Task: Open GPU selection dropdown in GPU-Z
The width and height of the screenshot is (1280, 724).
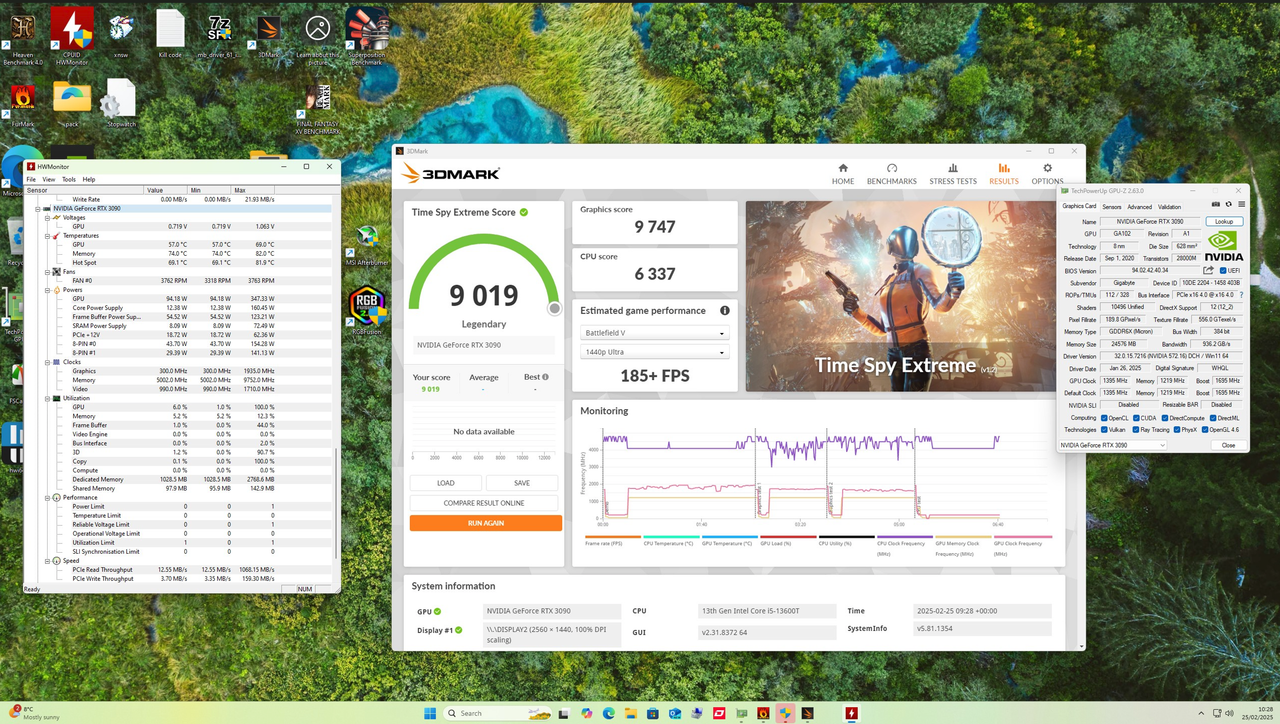Action: [1113, 445]
